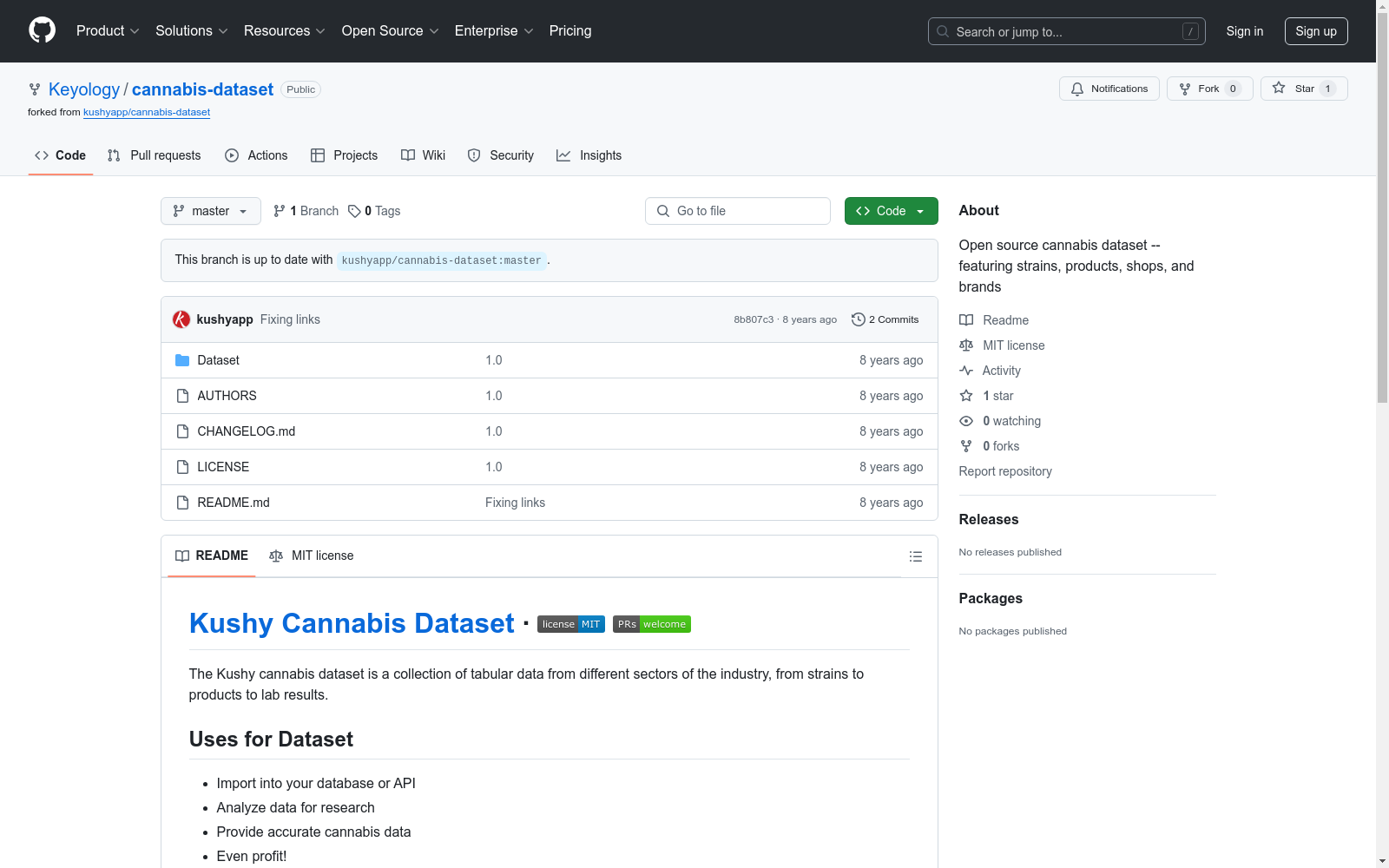Select the Code repository tab
Screen dimensions: 1389x868
pos(61,155)
